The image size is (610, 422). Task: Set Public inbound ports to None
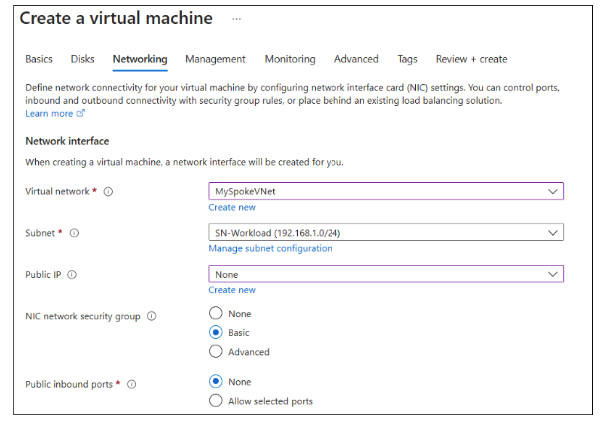[x=215, y=381]
